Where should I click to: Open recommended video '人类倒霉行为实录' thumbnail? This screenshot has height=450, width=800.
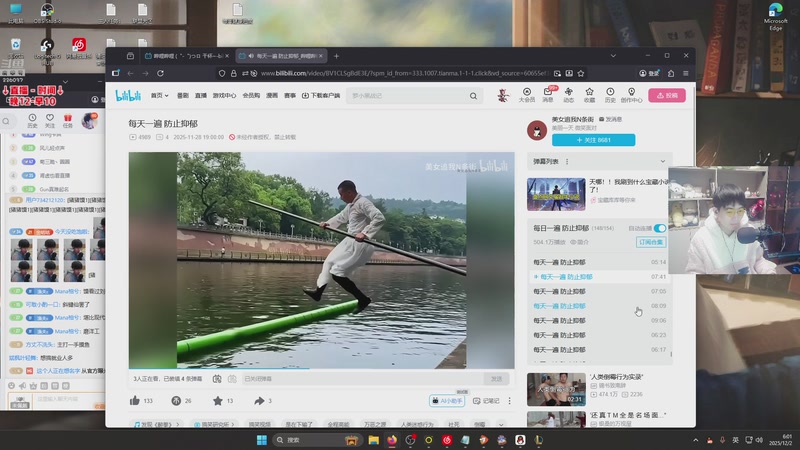[x=556, y=389]
